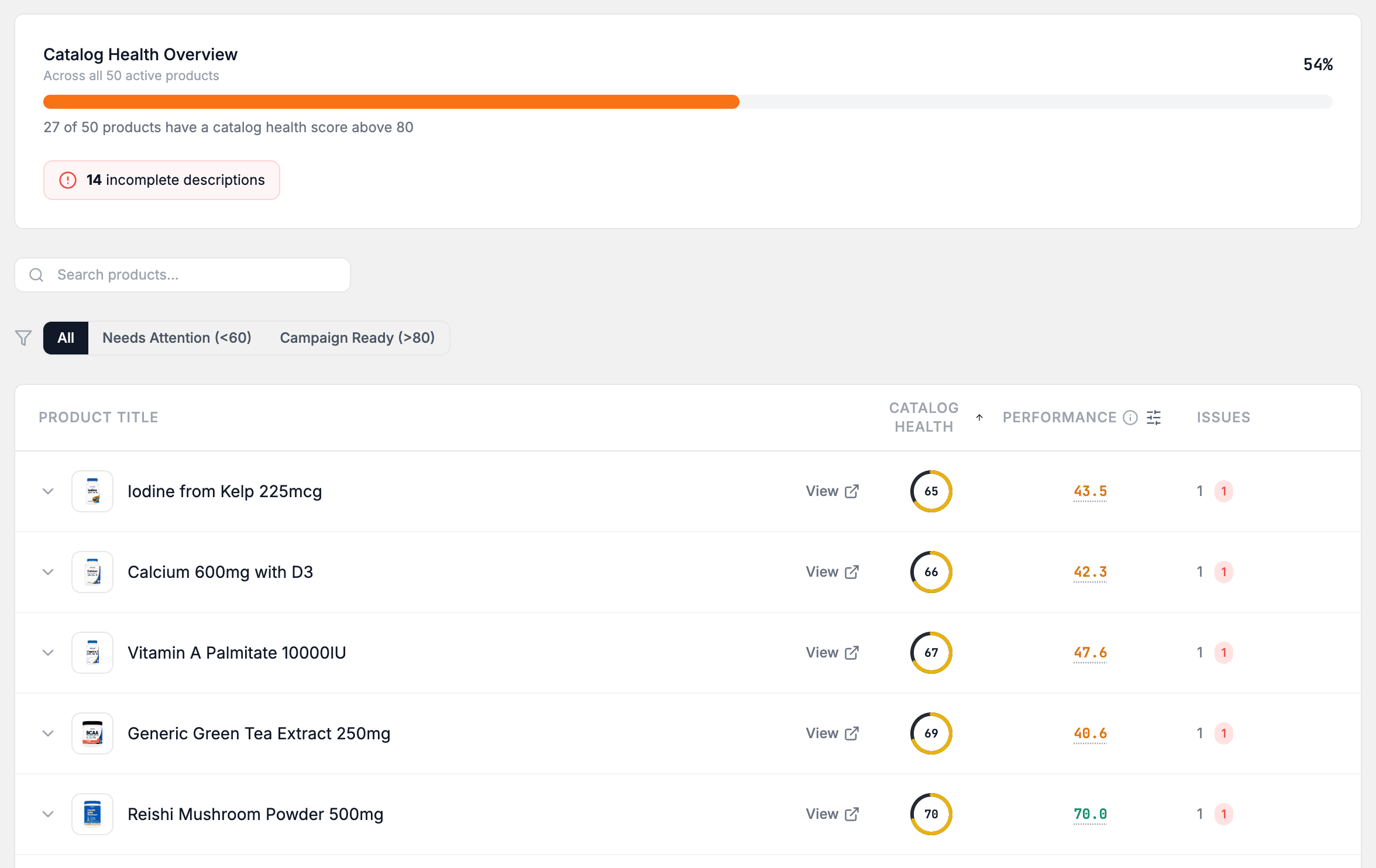Click the Performance info icon
This screenshot has height=868, width=1376.
[x=1130, y=418]
